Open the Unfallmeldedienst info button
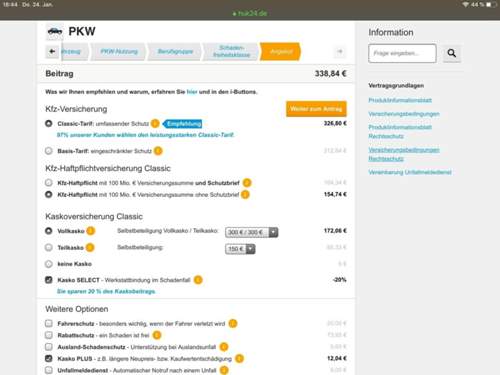This screenshot has width=500, height=375. (x=224, y=370)
